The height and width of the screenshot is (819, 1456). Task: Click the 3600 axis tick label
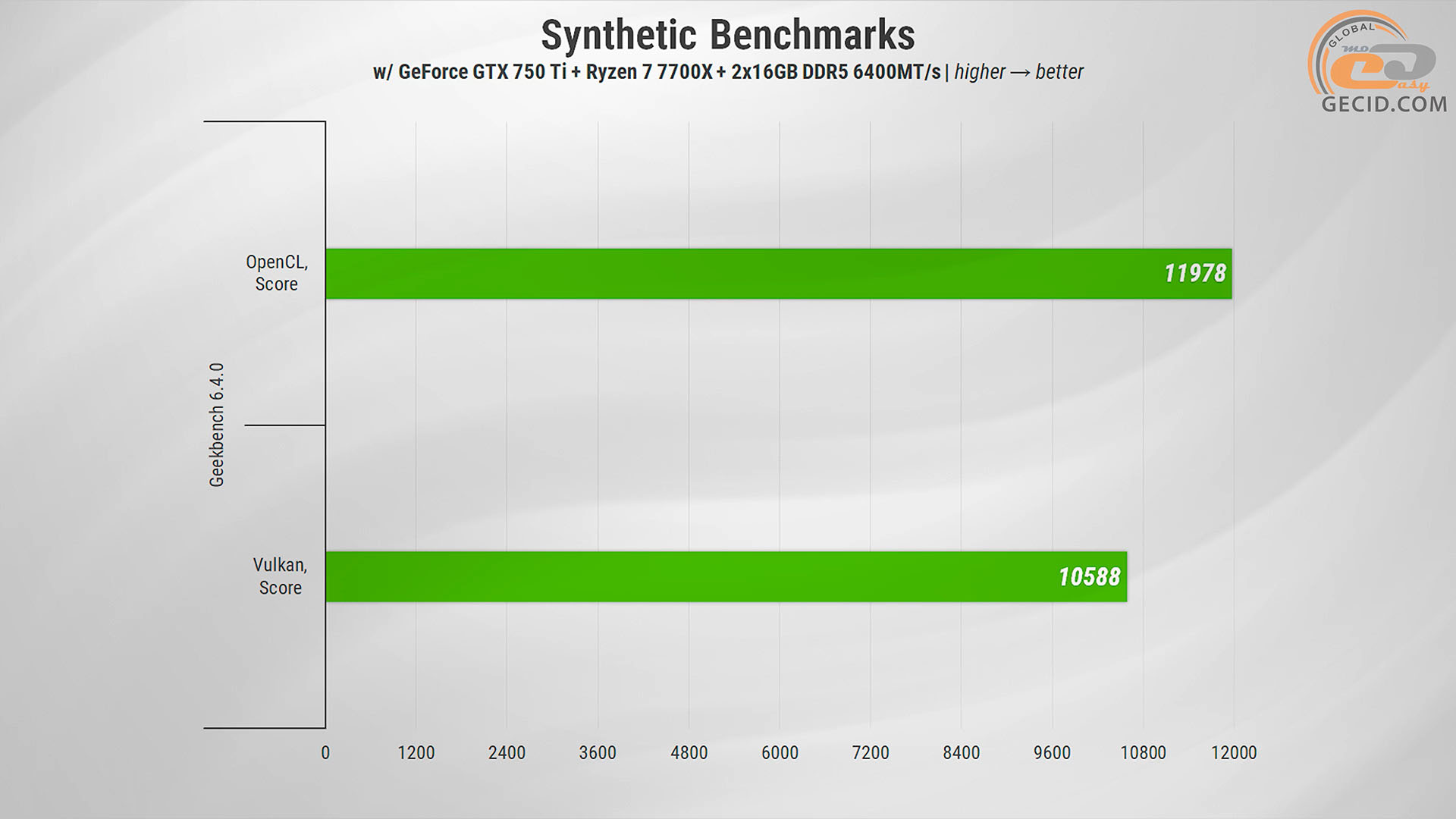pos(598,753)
